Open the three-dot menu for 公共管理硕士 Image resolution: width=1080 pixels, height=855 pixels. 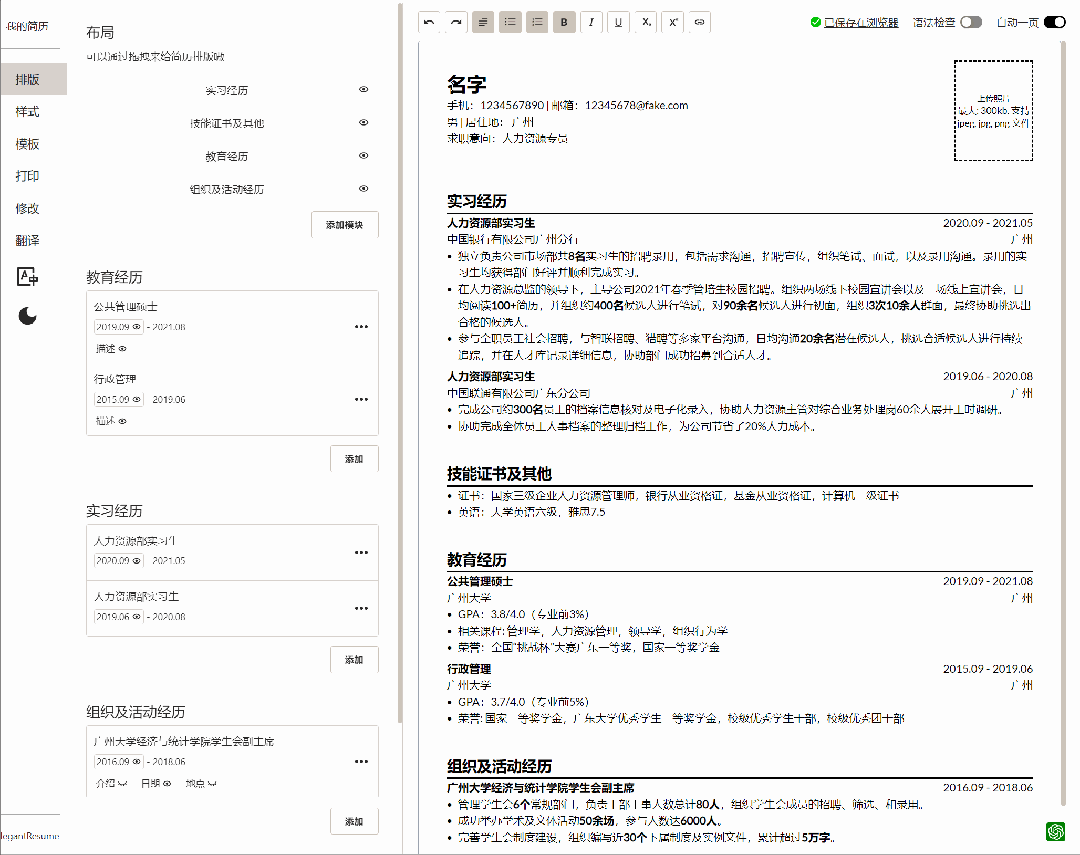(361, 326)
